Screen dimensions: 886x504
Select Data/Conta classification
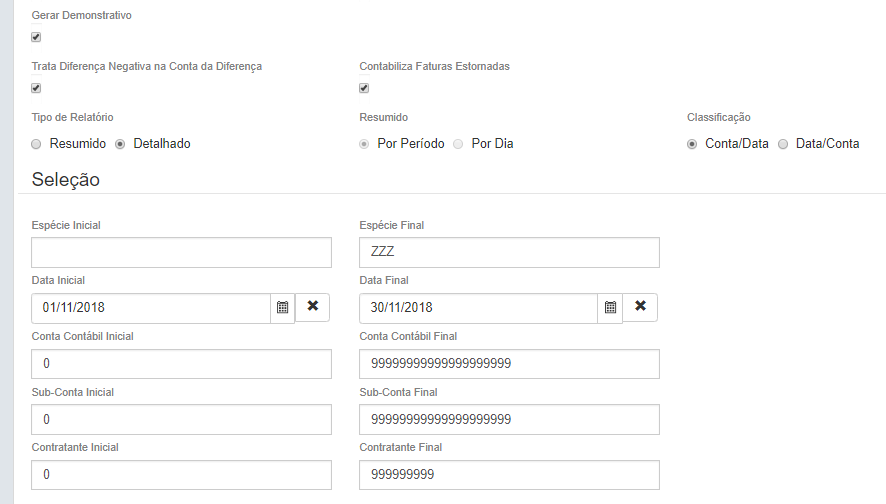click(783, 144)
